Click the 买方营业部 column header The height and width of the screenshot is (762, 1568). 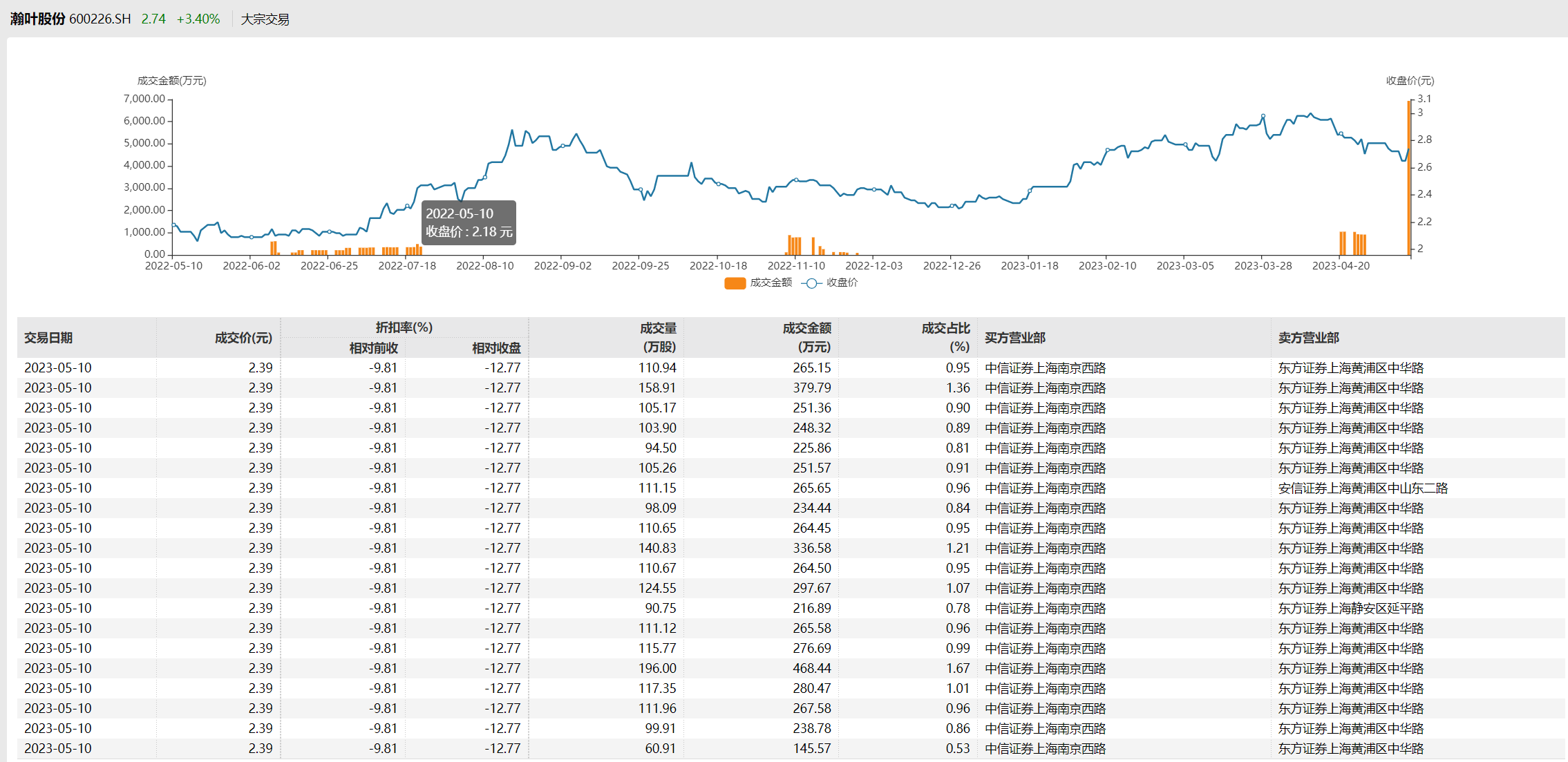(x=1014, y=338)
